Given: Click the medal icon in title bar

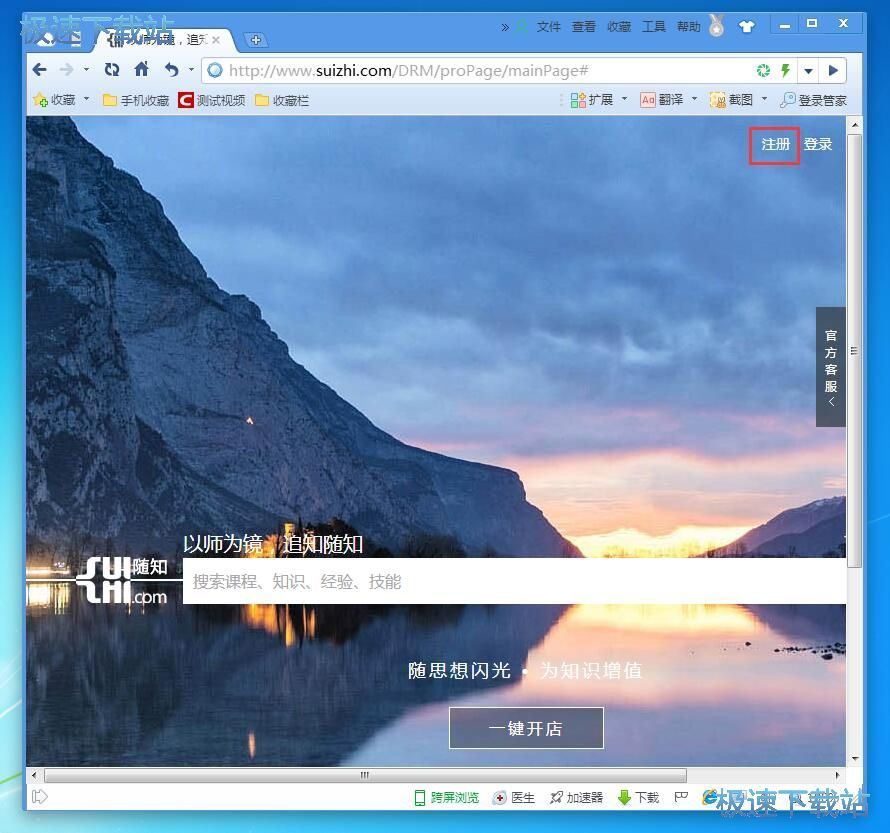Looking at the screenshot, I should [717, 26].
